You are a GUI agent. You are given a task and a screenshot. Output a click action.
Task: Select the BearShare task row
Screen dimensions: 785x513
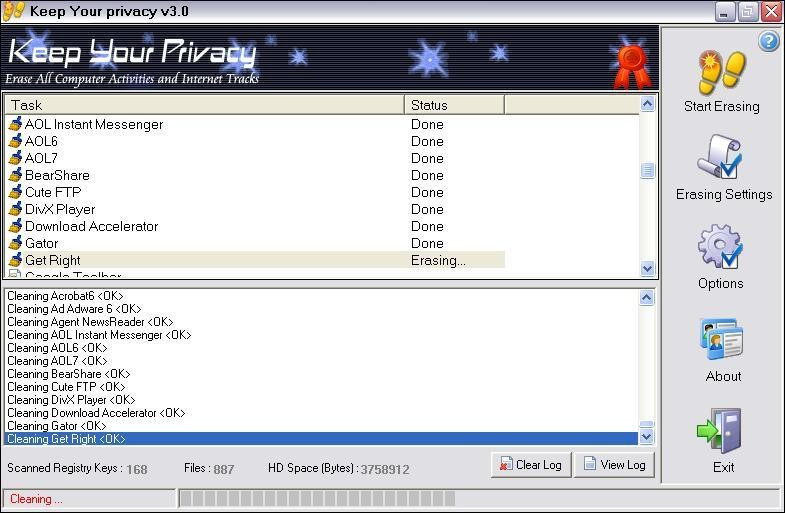[255, 175]
